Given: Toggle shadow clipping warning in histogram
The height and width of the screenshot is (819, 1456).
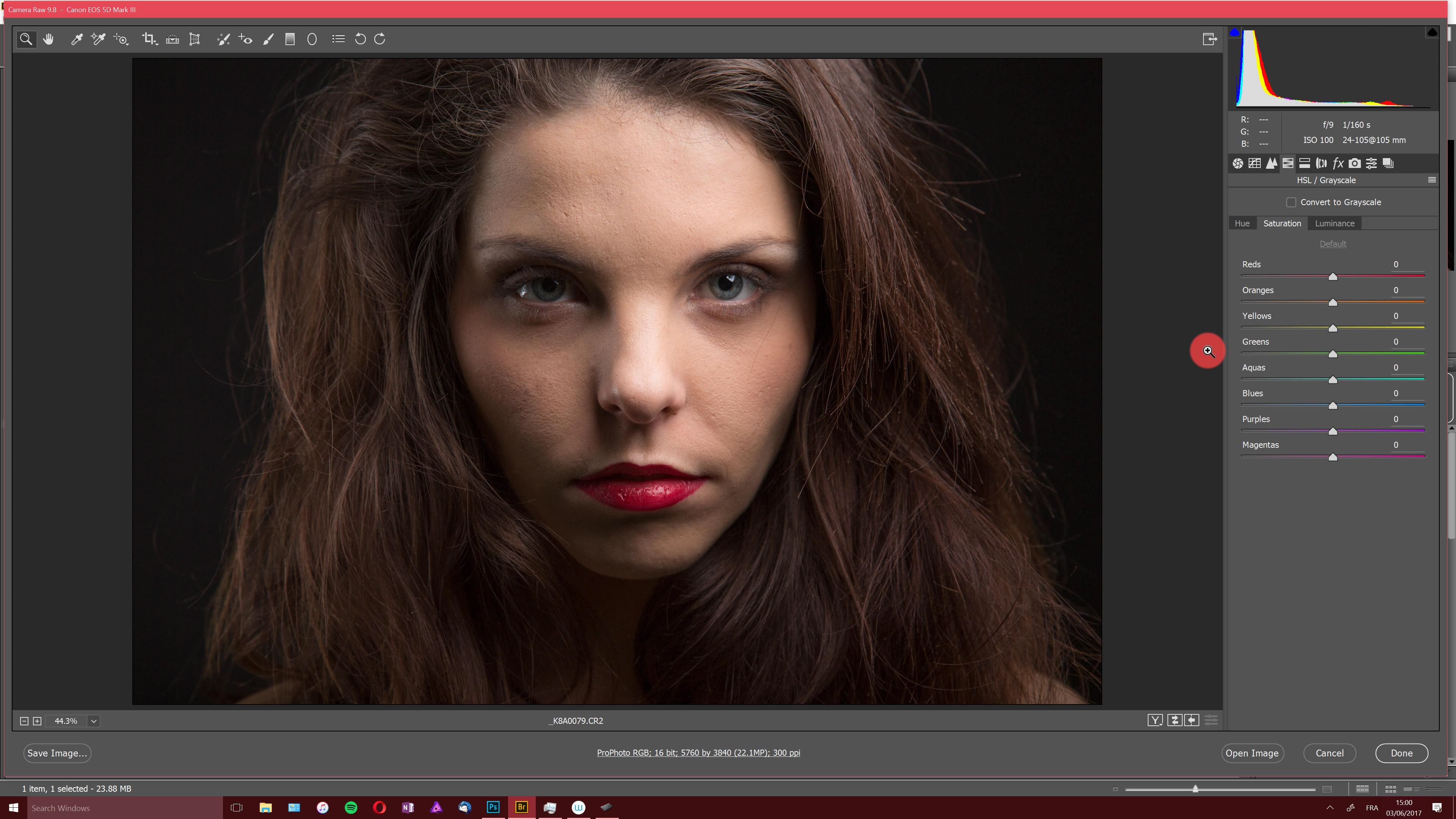Looking at the screenshot, I should click(1235, 32).
